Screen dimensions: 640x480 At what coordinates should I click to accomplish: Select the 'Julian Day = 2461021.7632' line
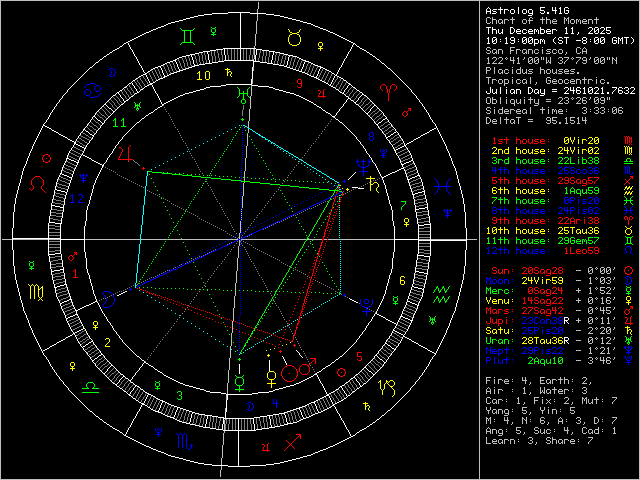(x=560, y=91)
